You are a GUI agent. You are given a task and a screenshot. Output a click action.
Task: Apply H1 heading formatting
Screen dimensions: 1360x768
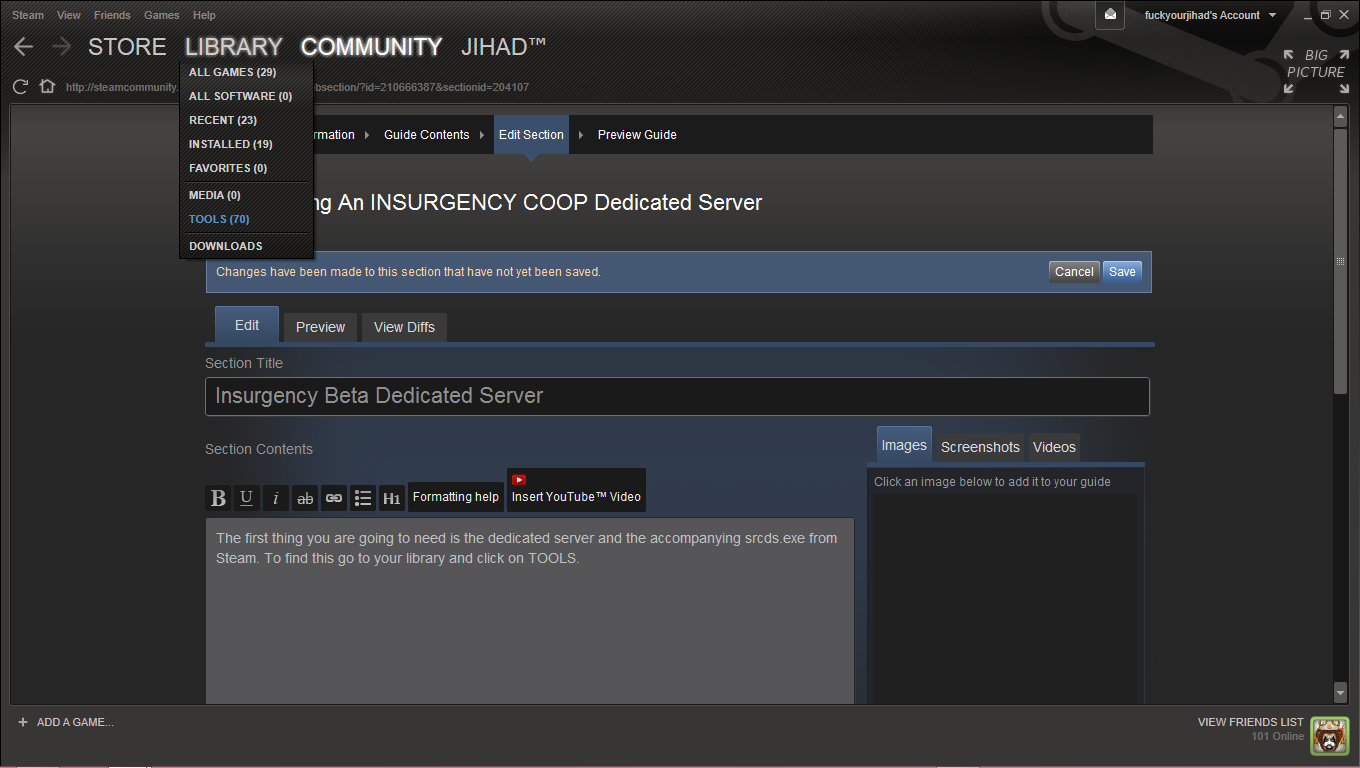tap(392, 498)
